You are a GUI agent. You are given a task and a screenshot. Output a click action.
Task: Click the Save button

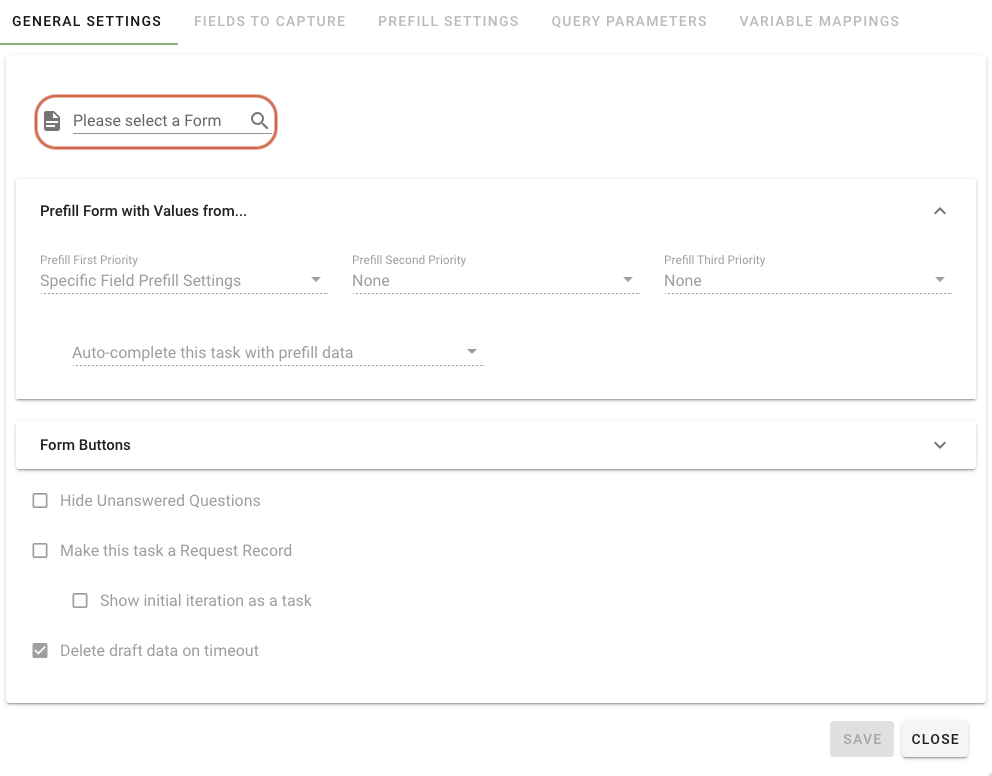(x=861, y=738)
